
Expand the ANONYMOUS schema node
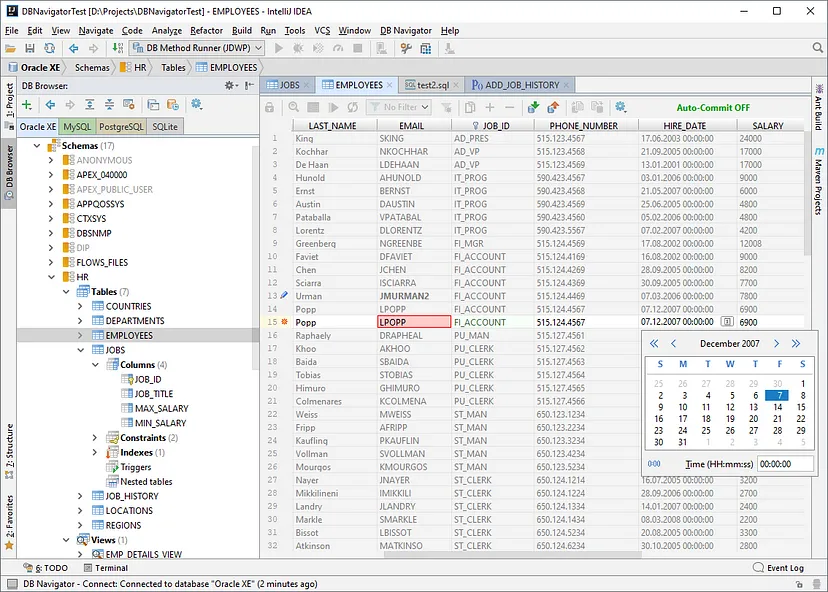tap(51, 160)
